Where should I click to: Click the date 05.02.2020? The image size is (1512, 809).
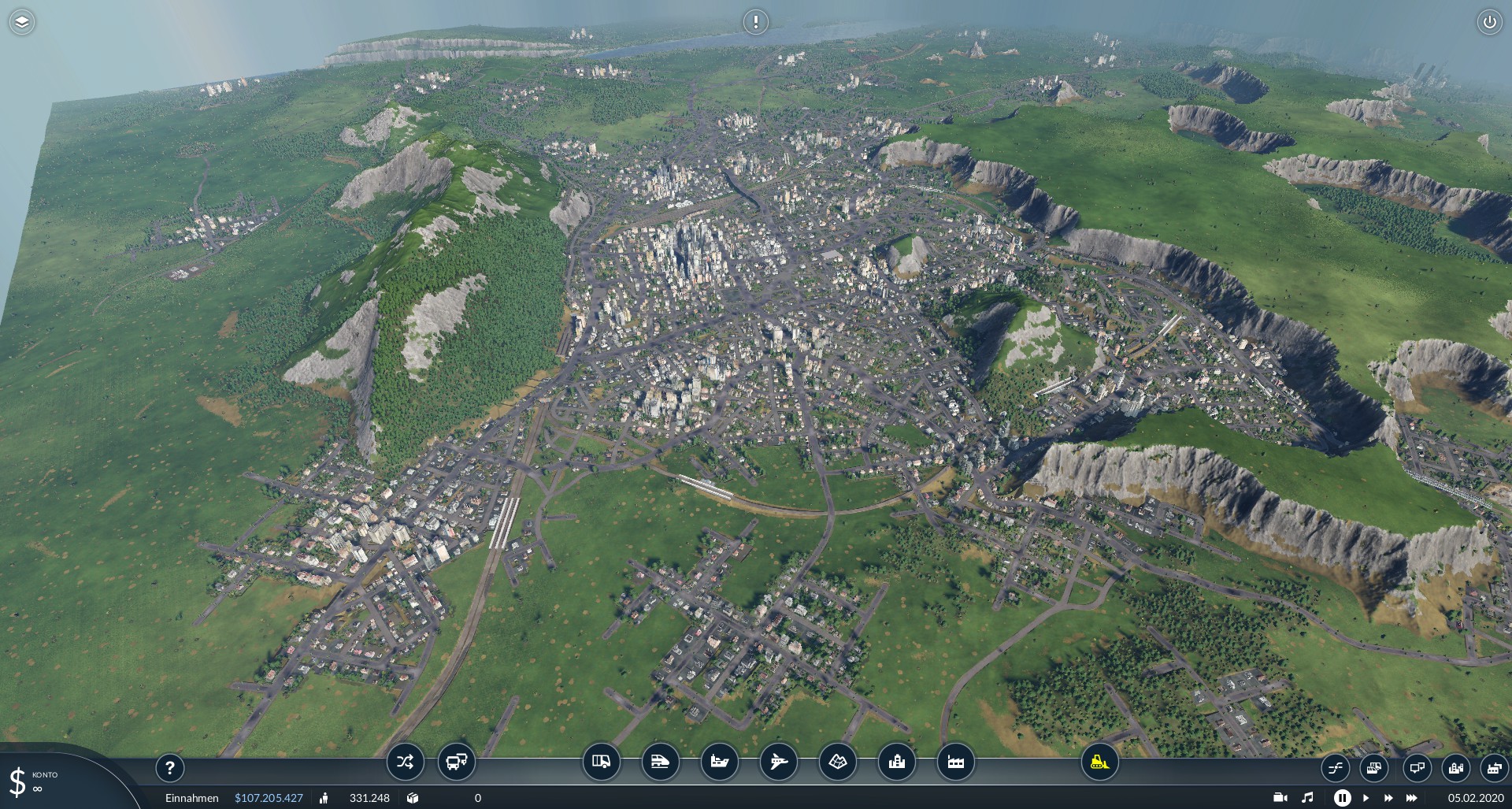click(1476, 798)
